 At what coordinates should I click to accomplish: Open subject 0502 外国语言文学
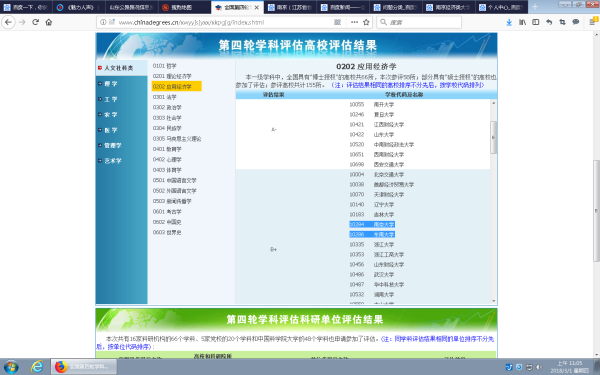pos(174,191)
